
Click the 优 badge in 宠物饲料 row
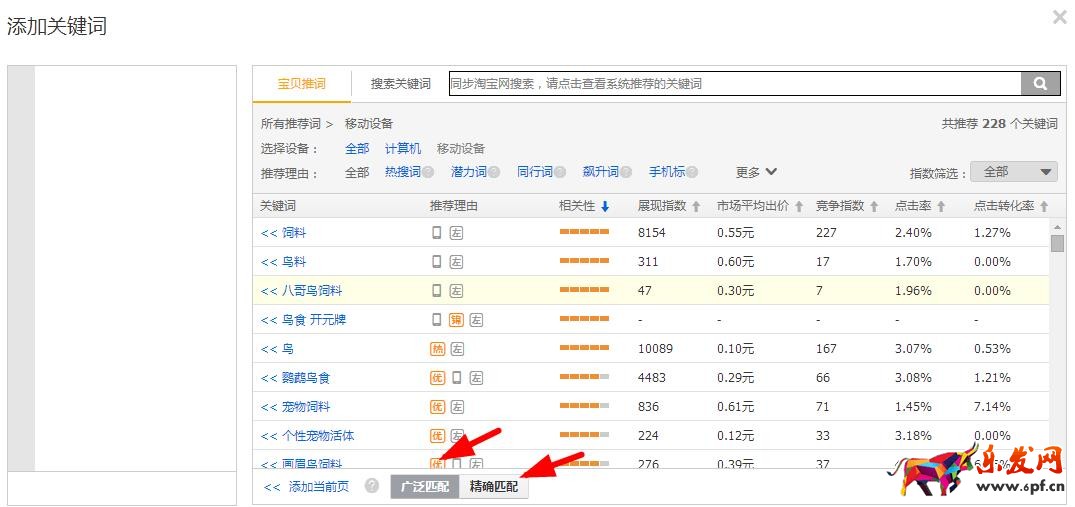pos(437,407)
